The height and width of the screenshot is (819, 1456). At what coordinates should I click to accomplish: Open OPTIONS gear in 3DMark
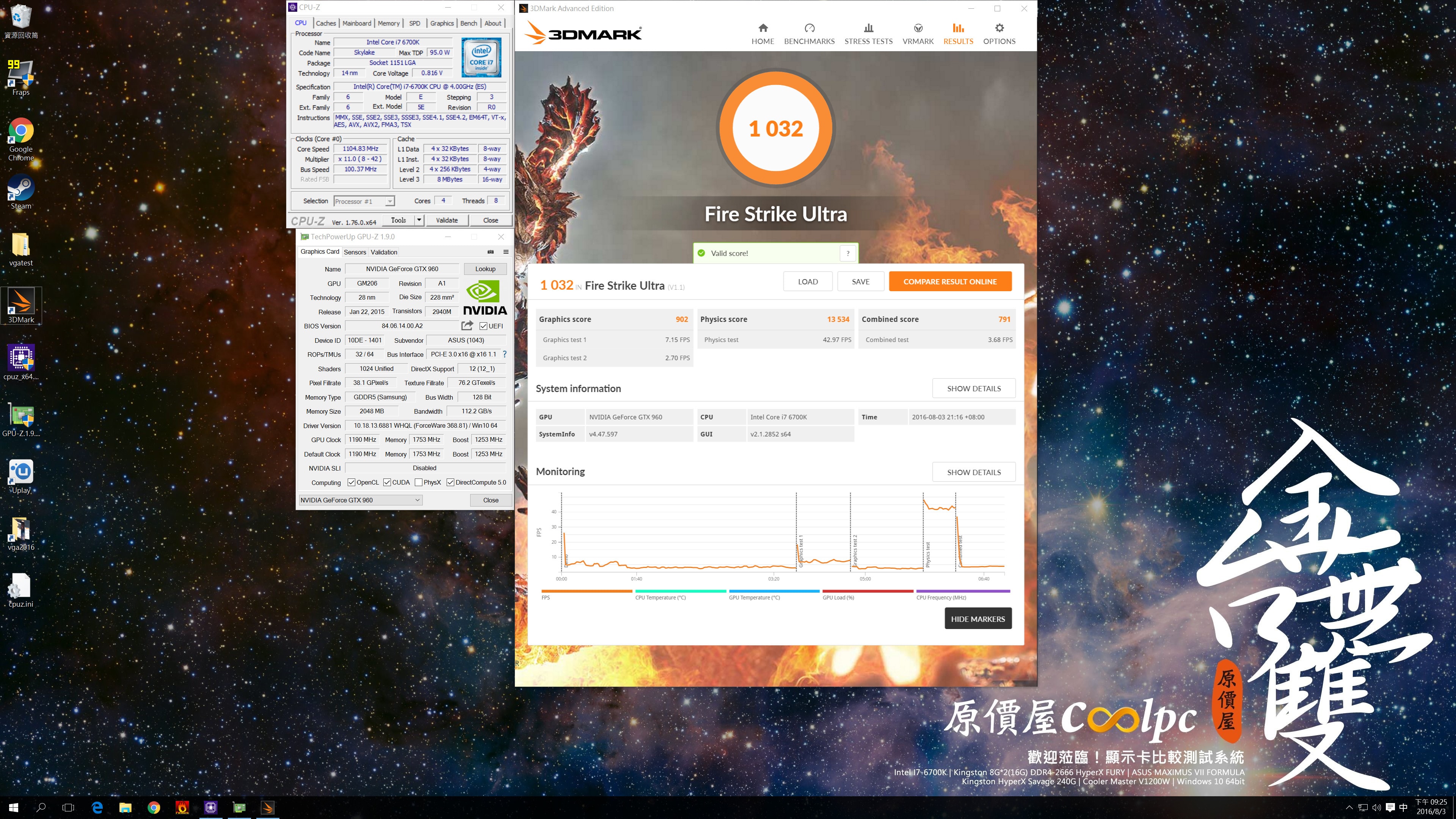999,34
